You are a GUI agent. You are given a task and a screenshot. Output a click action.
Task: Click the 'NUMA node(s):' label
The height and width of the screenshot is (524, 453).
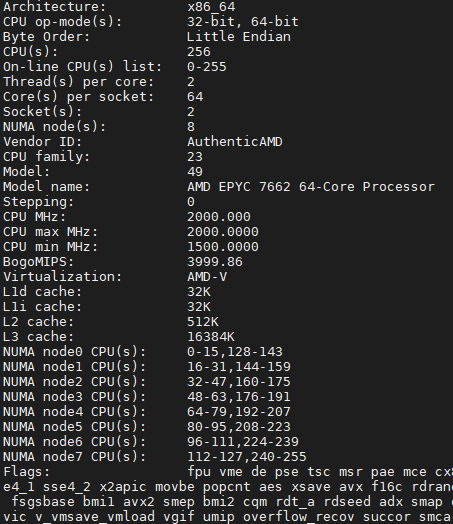click(54, 127)
